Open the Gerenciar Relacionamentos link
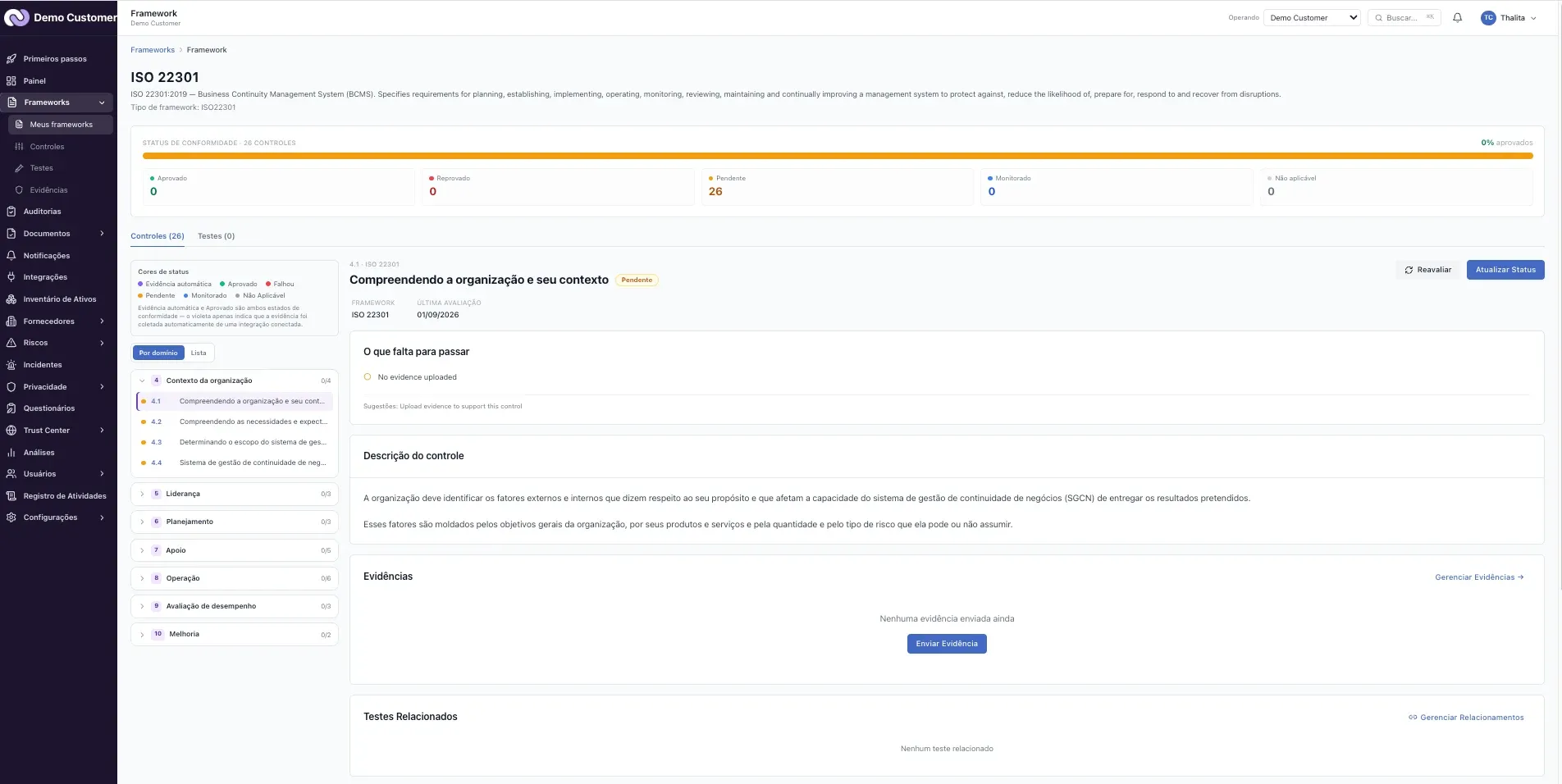This screenshot has width=1562, height=784. point(1466,718)
